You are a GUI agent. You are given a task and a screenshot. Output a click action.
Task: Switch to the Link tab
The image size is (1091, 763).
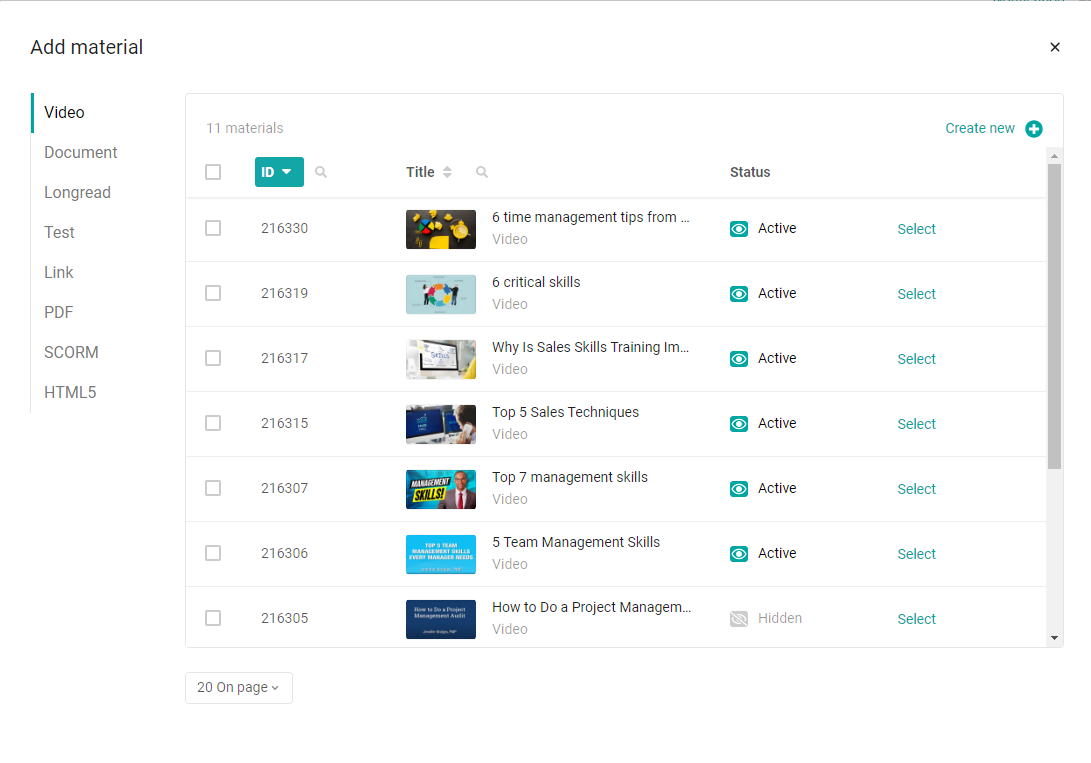click(58, 273)
